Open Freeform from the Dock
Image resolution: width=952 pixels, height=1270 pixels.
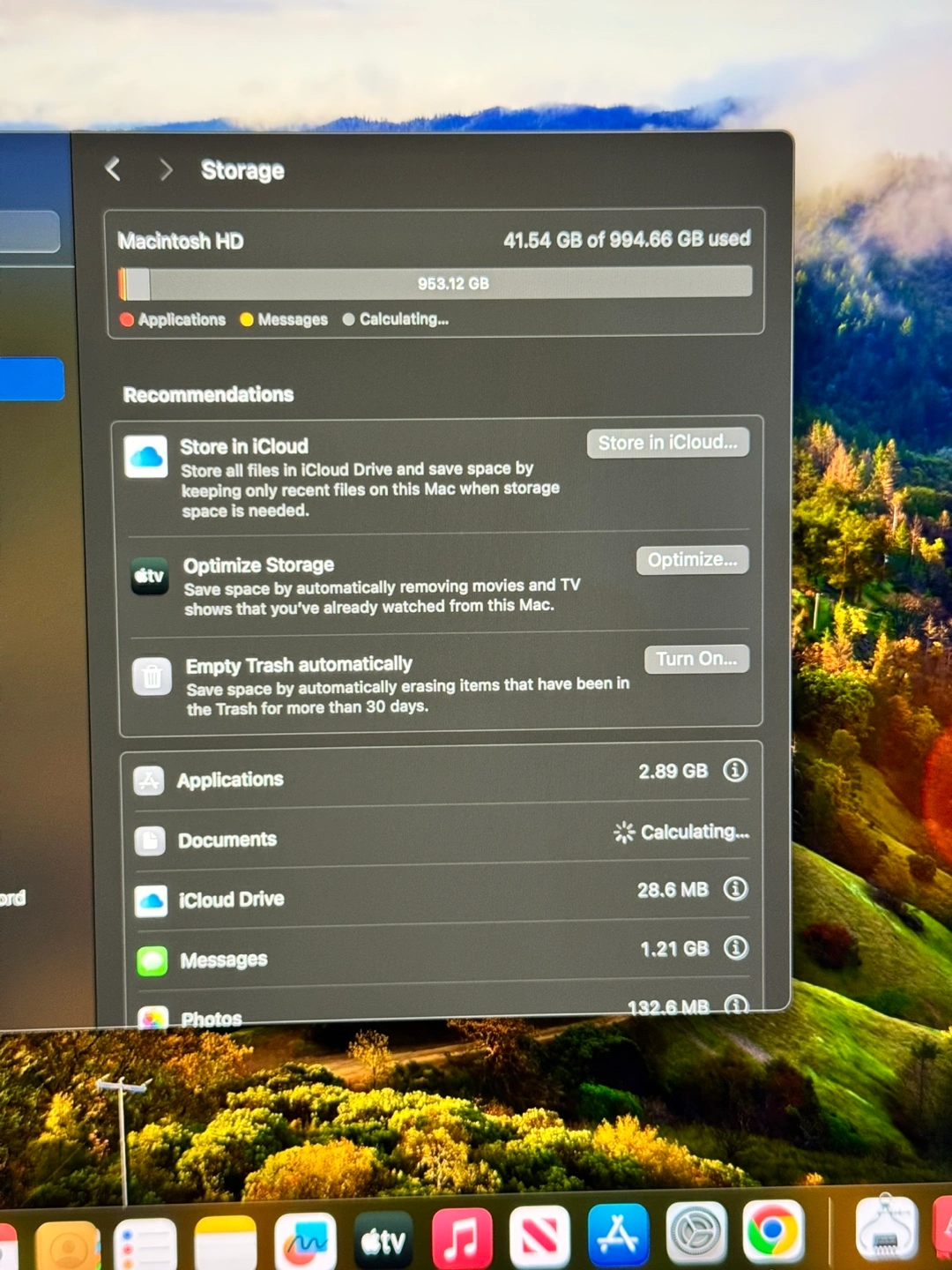pyautogui.click(x=305, y=1242)
